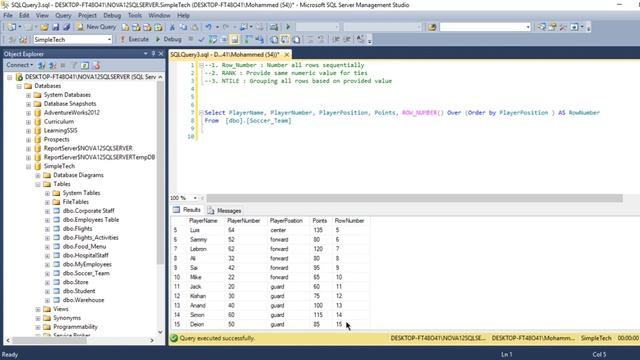Click the editor horizontal scrollbar
The height and width of the screenshot is (360, 640).
(x=414, y=198)
